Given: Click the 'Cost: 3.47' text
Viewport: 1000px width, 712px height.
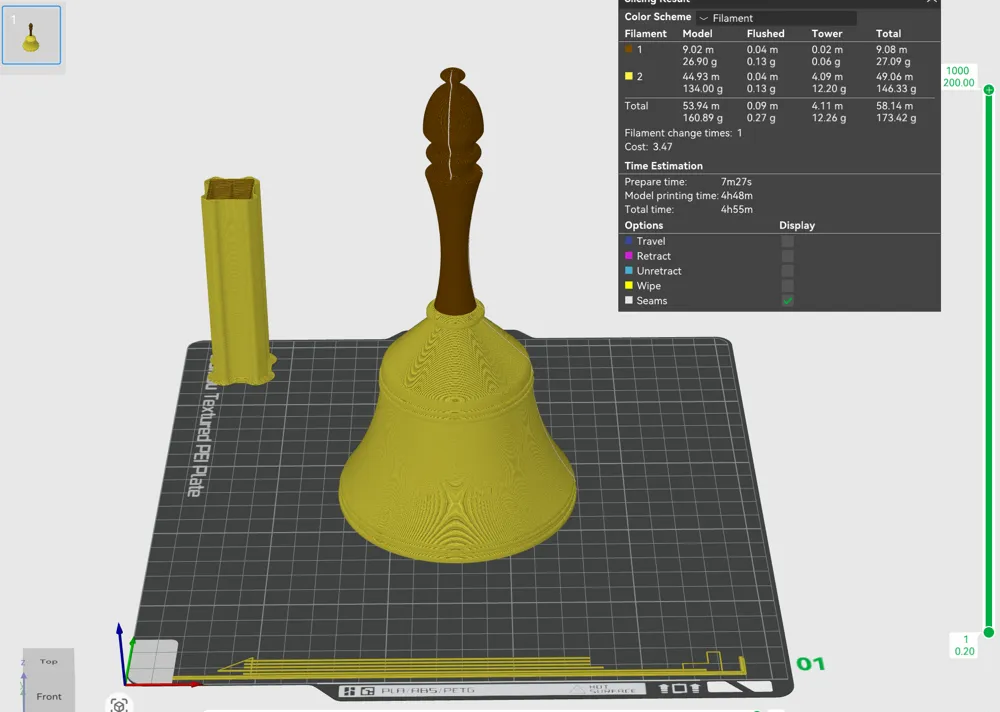Looking at the screenshot, I should tap(648, 146).
